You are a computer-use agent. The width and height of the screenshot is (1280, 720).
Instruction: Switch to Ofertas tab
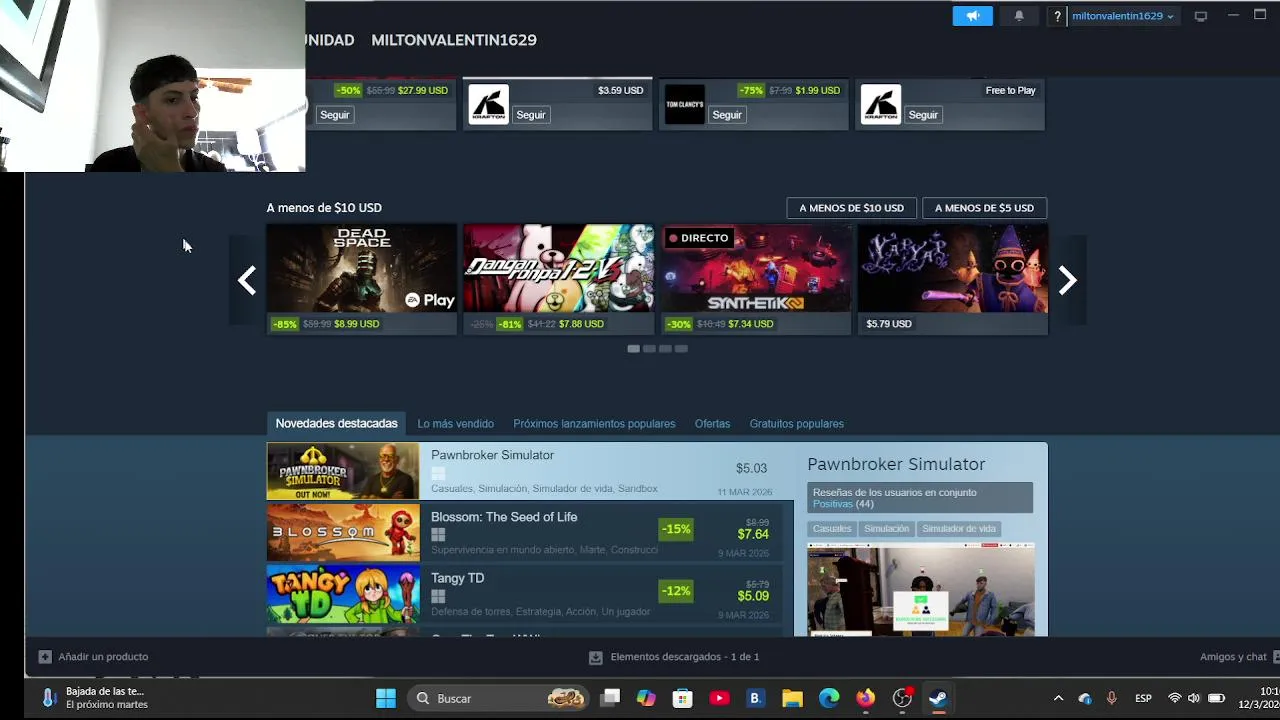[x=712, y=424]
